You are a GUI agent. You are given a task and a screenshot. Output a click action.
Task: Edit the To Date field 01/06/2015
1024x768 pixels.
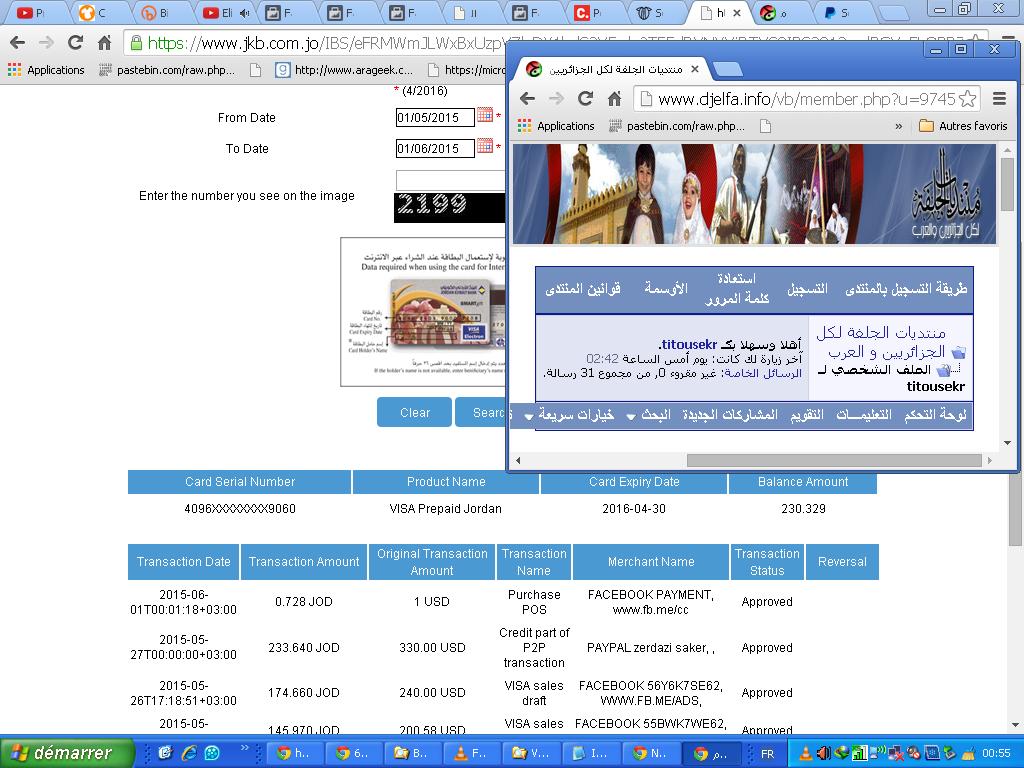coord(435,148)
